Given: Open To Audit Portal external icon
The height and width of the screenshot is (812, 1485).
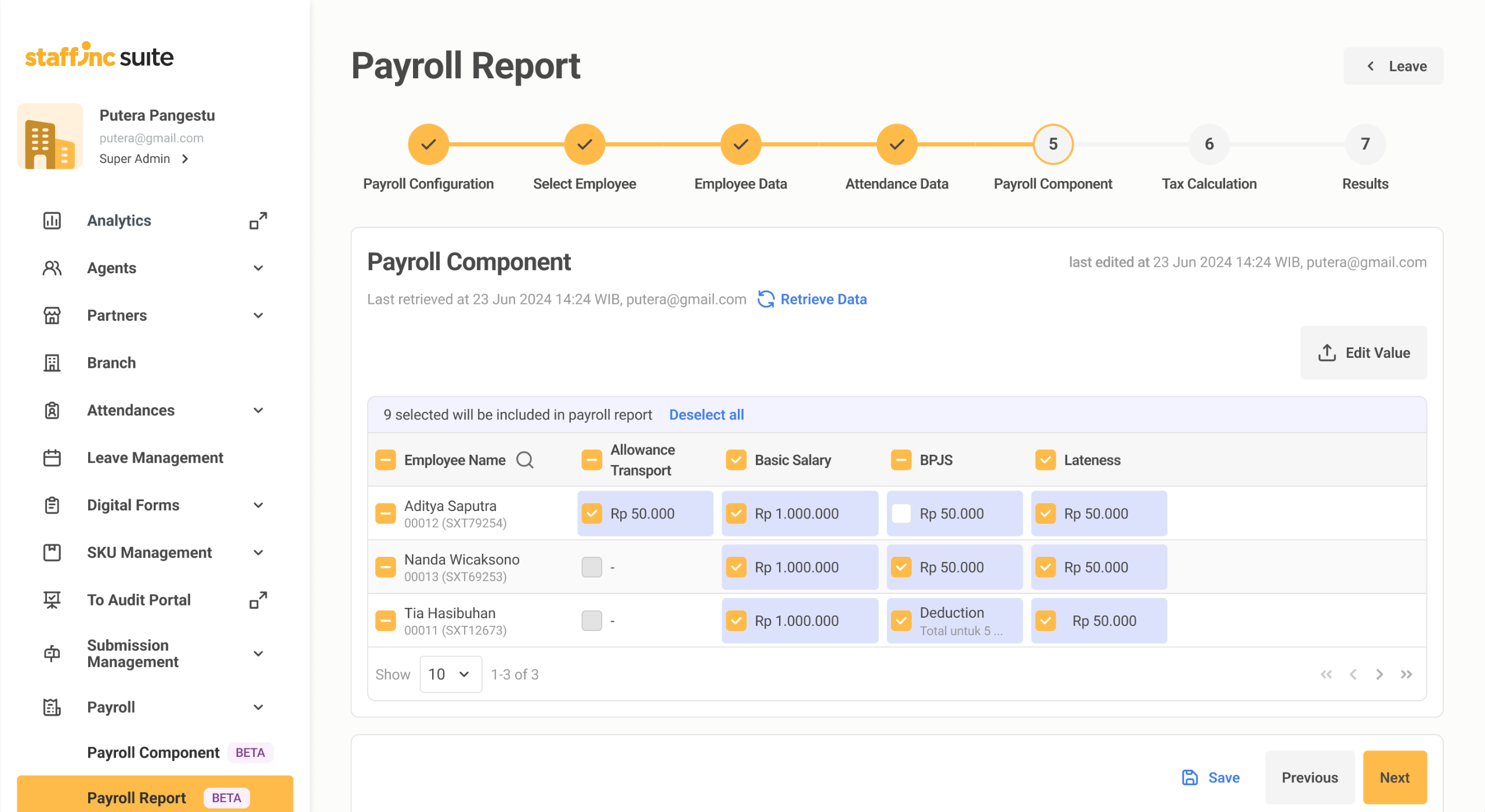Looking at the screenshot, I should coord(258,600).
